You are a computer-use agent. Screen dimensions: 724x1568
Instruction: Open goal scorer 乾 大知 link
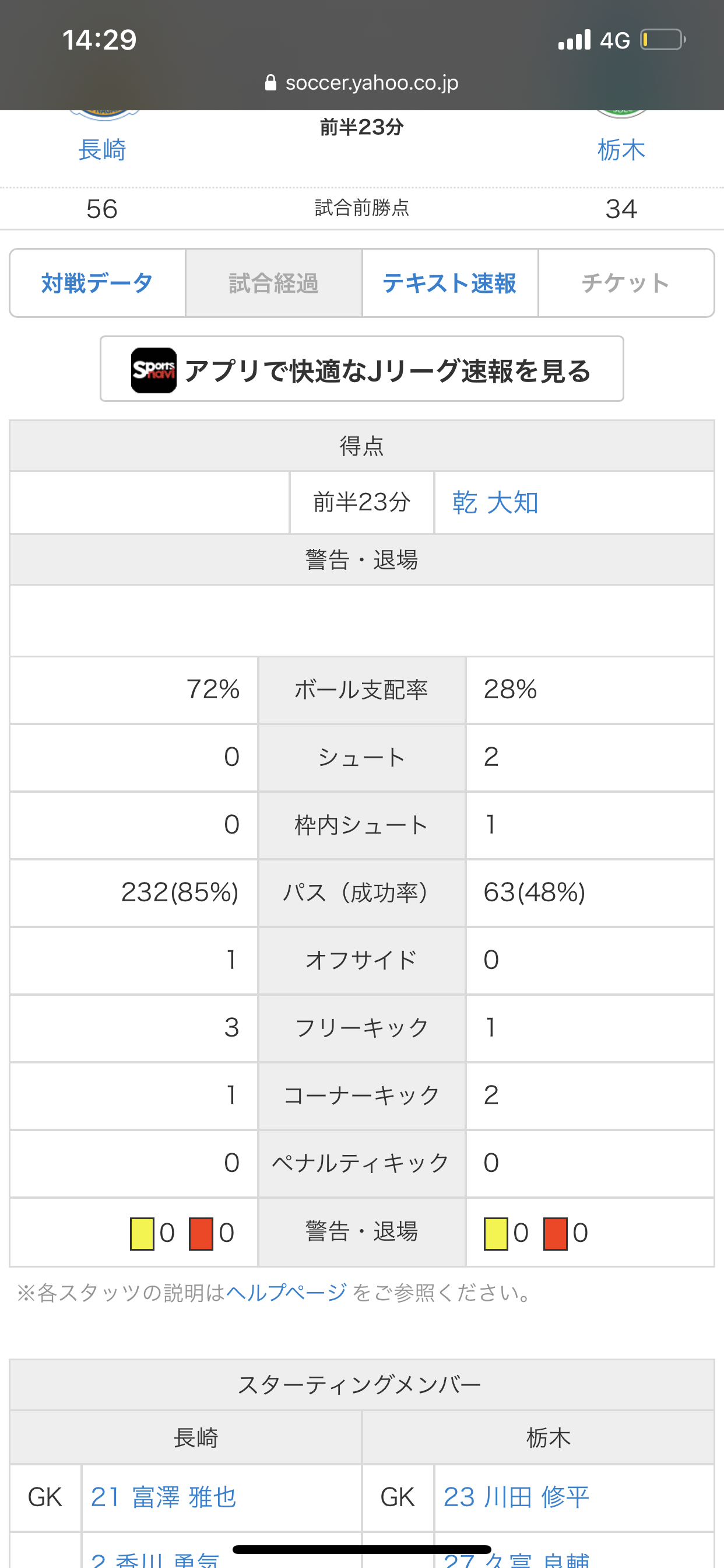point(495,503)
